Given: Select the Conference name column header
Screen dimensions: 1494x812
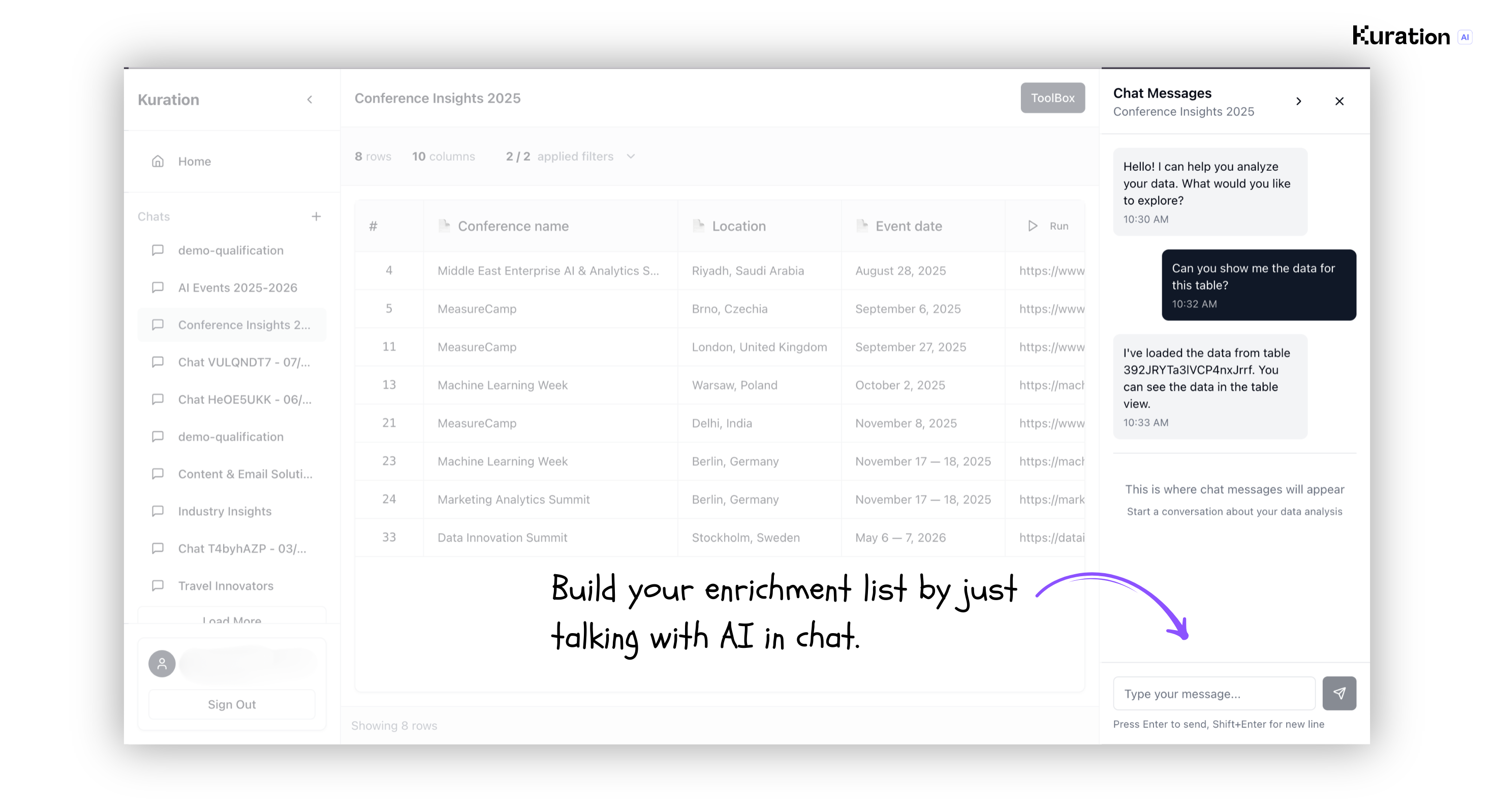Looking at the screenshot, I should 513,226.
